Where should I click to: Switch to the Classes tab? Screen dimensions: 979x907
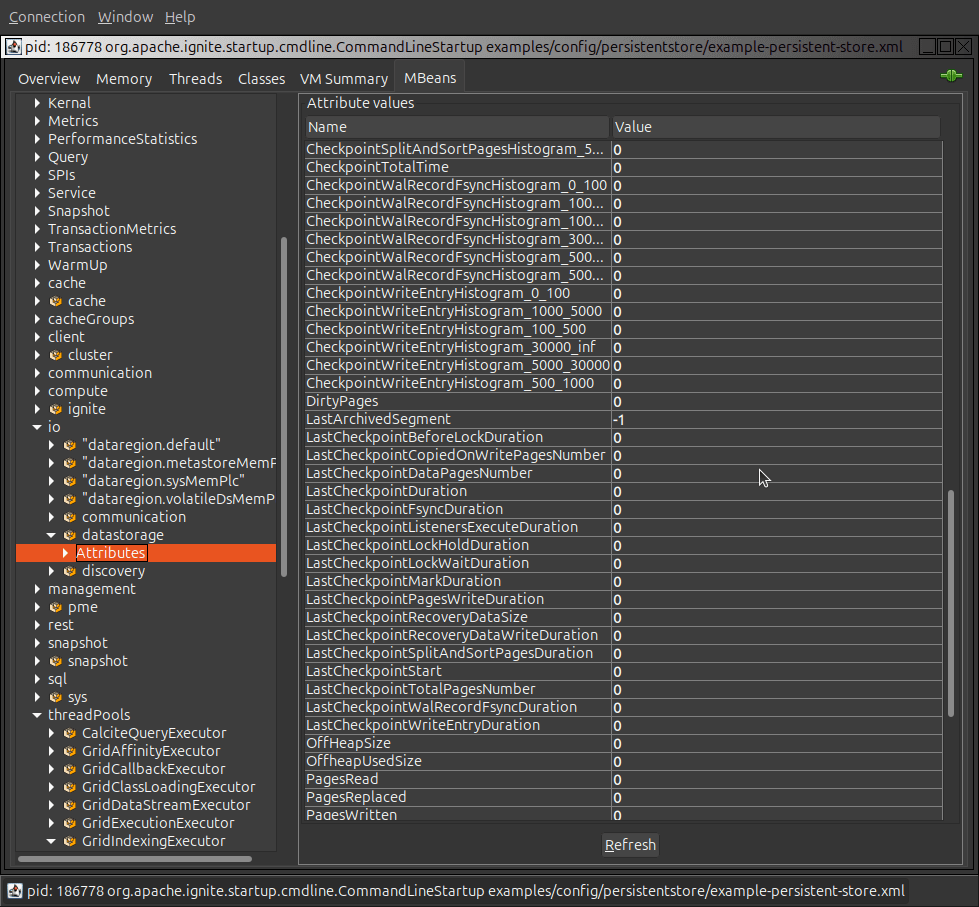(262, 79)
